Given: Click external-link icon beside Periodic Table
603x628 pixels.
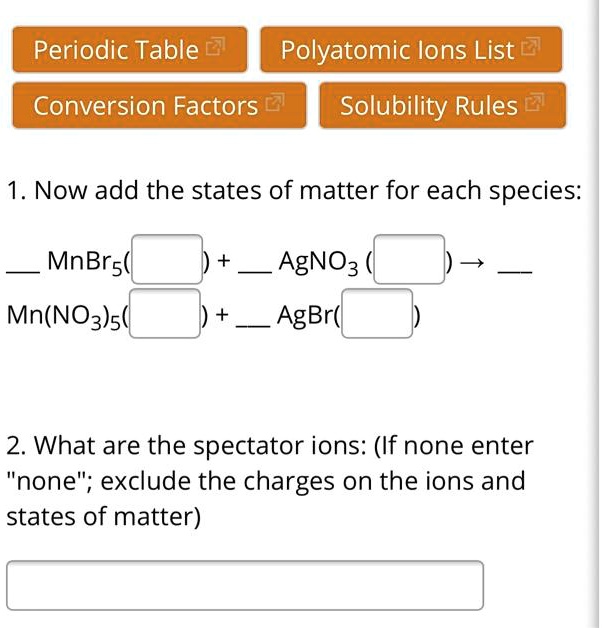Looking at the screenshot, I should tap(216, 48).
